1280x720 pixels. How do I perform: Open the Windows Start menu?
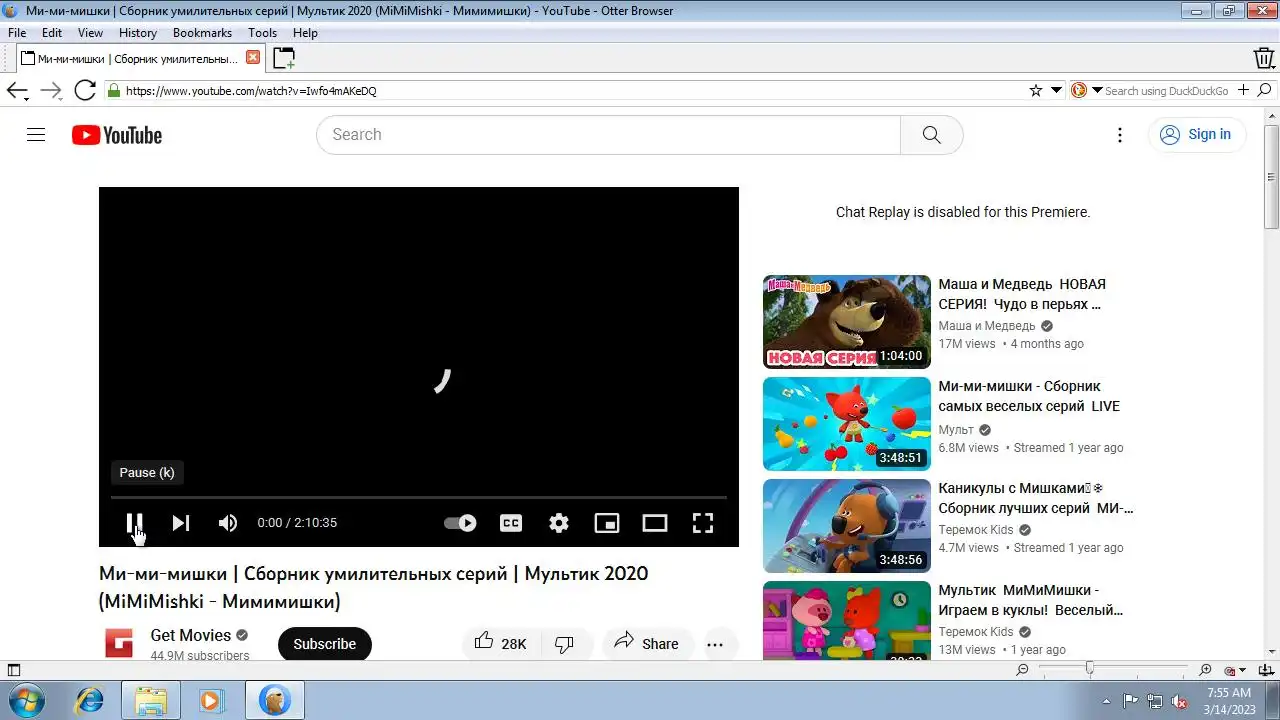pos(26,700)
